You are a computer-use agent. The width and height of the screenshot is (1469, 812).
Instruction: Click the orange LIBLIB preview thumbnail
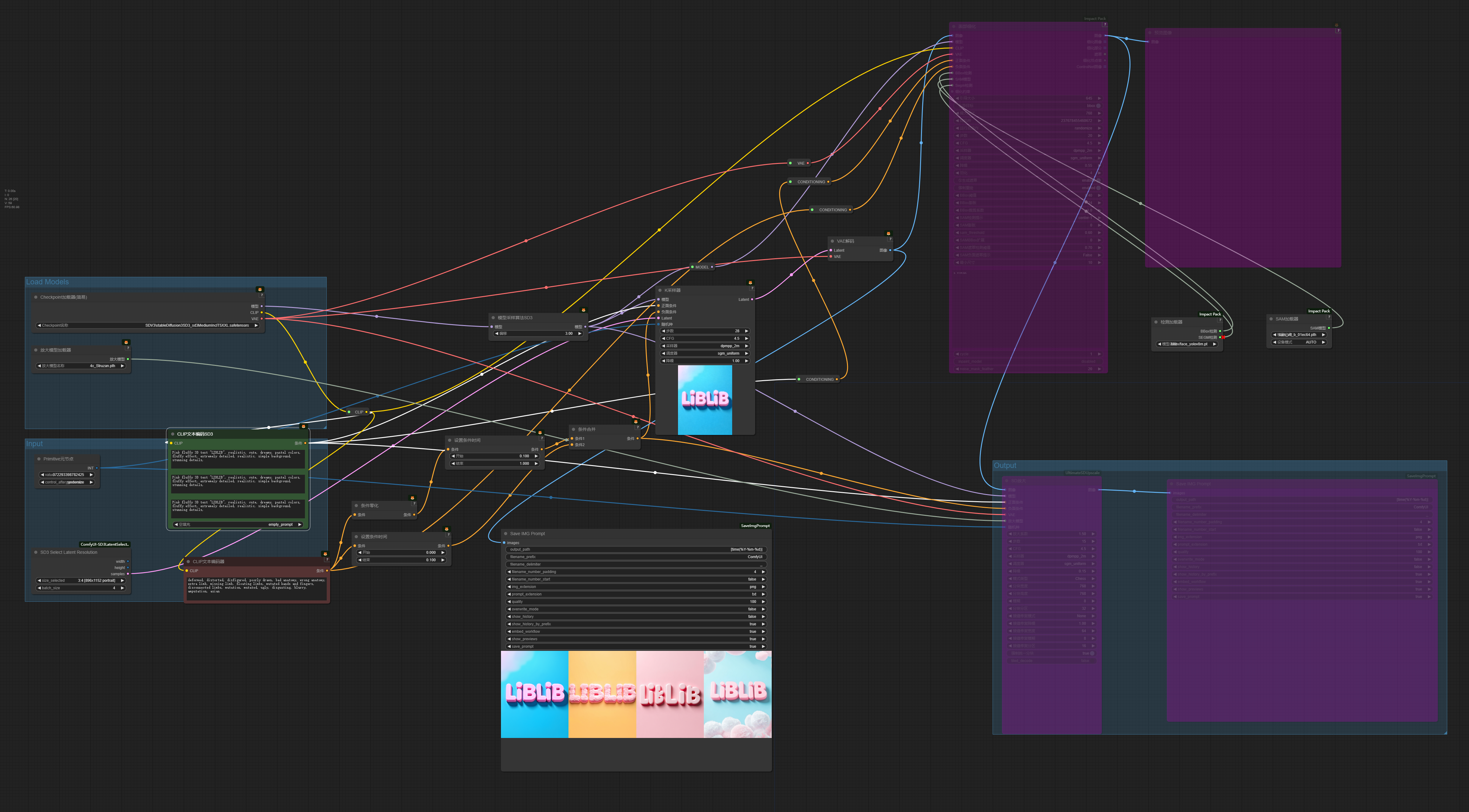click(x=602, y=694)
